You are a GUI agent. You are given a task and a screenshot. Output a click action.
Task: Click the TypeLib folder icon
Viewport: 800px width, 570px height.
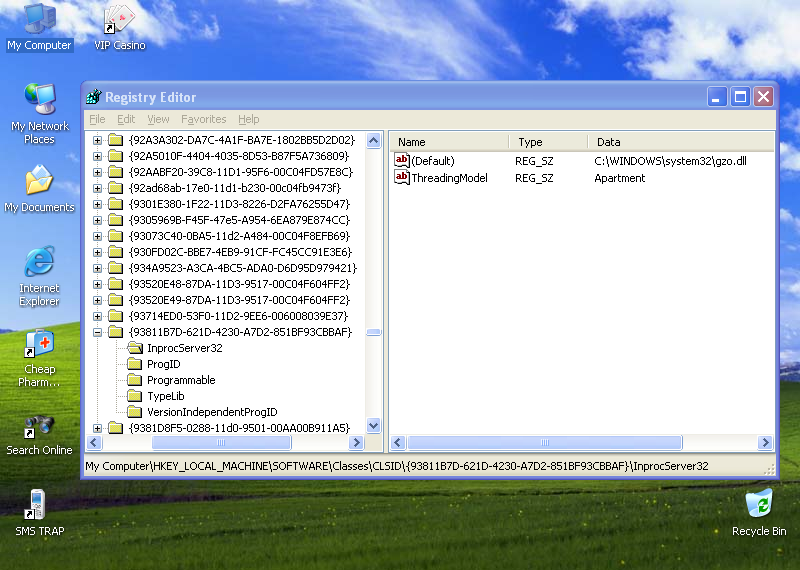tap(134, 396)
